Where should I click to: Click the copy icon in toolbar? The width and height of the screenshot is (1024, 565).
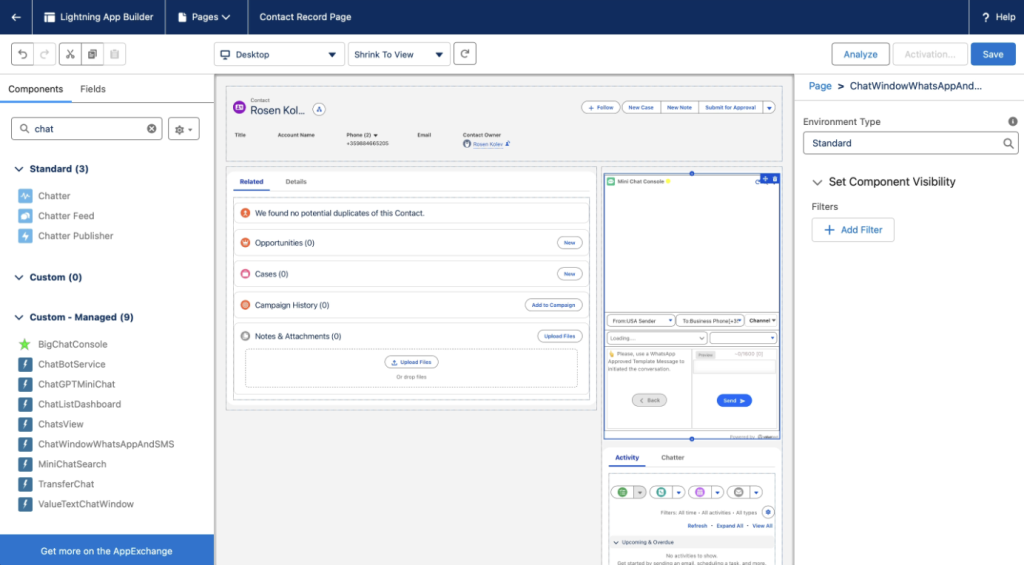(92, 54)
